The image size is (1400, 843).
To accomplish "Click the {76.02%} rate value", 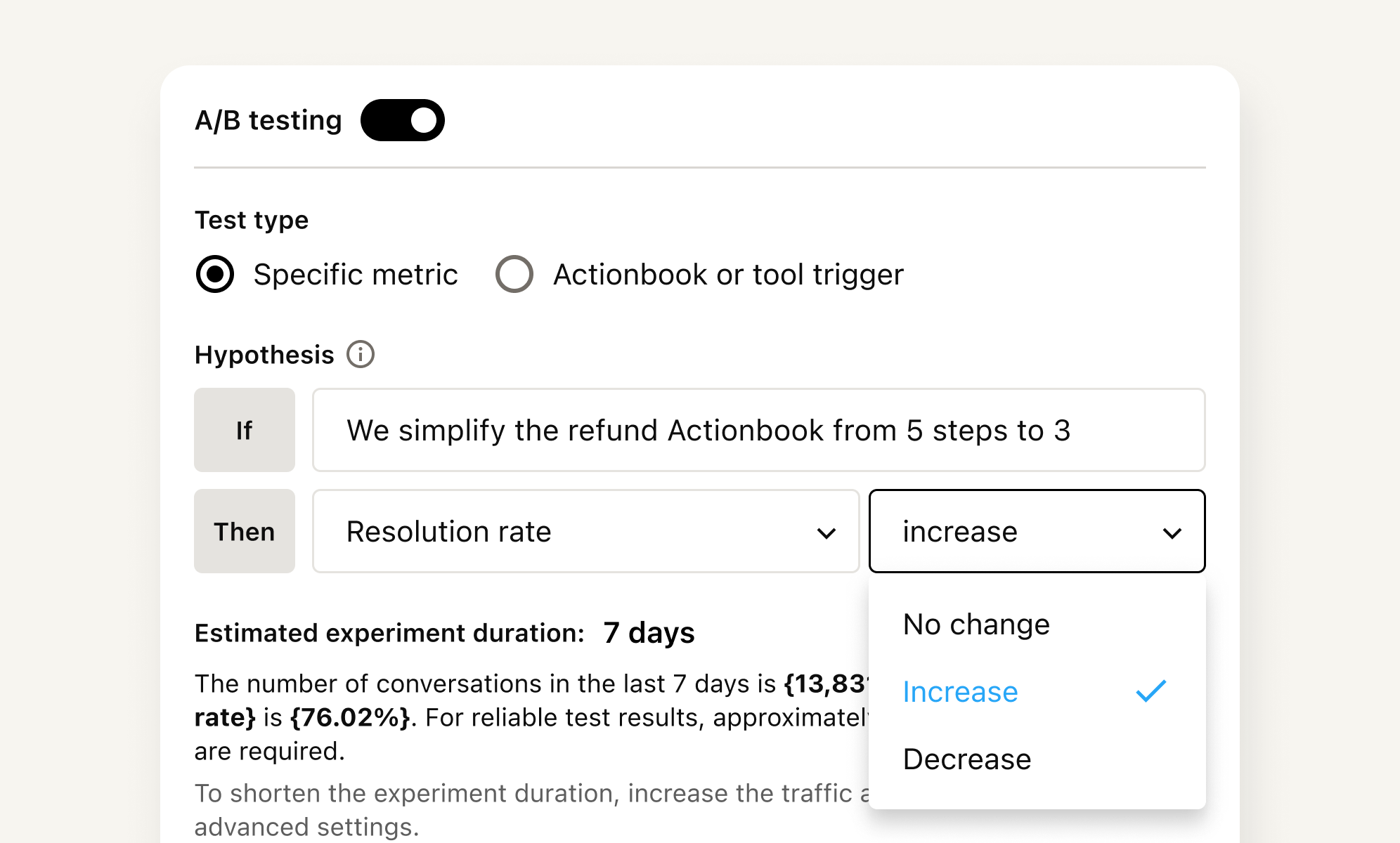I will [x=350, y=717].
